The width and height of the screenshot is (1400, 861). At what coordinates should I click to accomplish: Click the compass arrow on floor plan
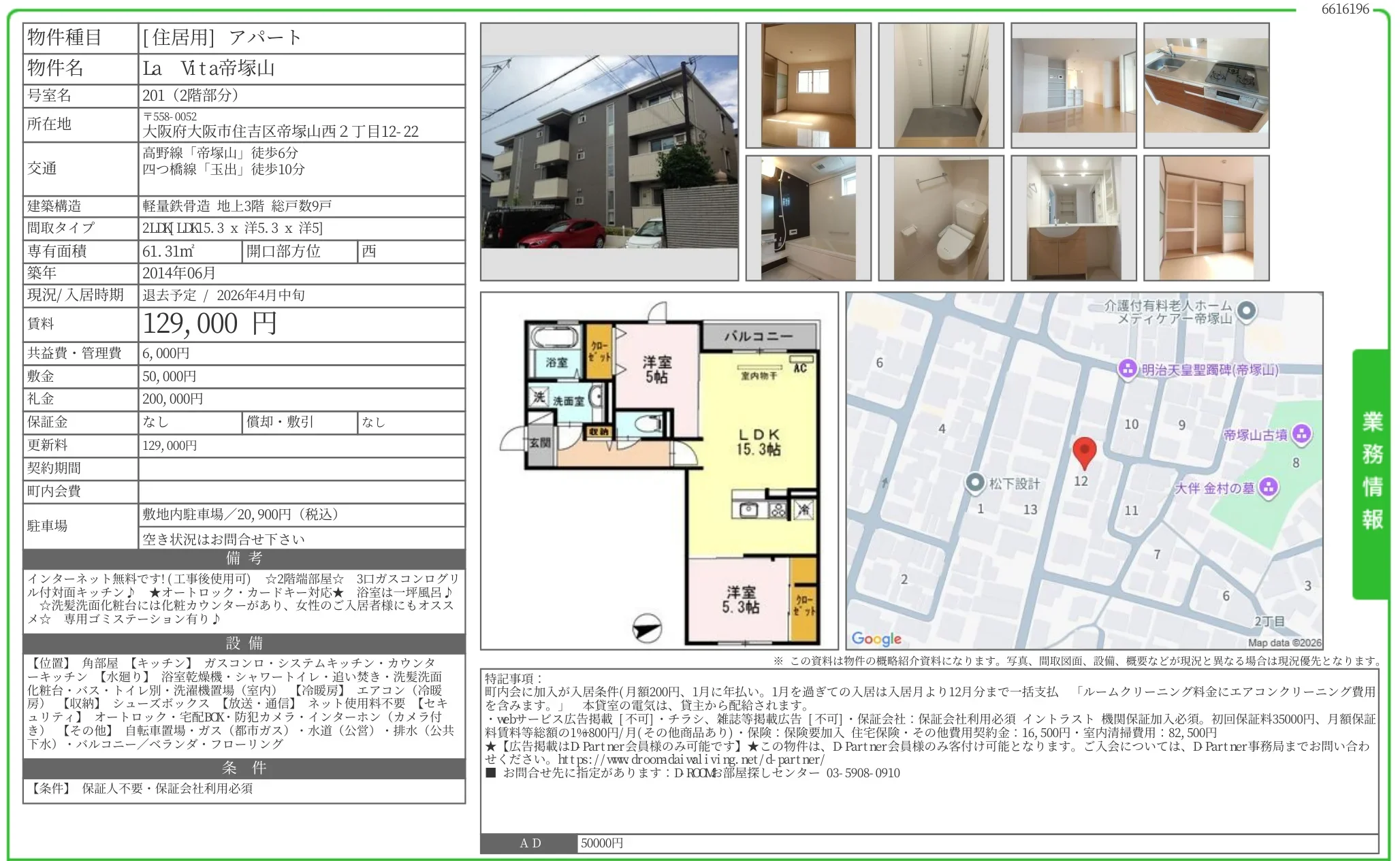(x=646, y=629)
